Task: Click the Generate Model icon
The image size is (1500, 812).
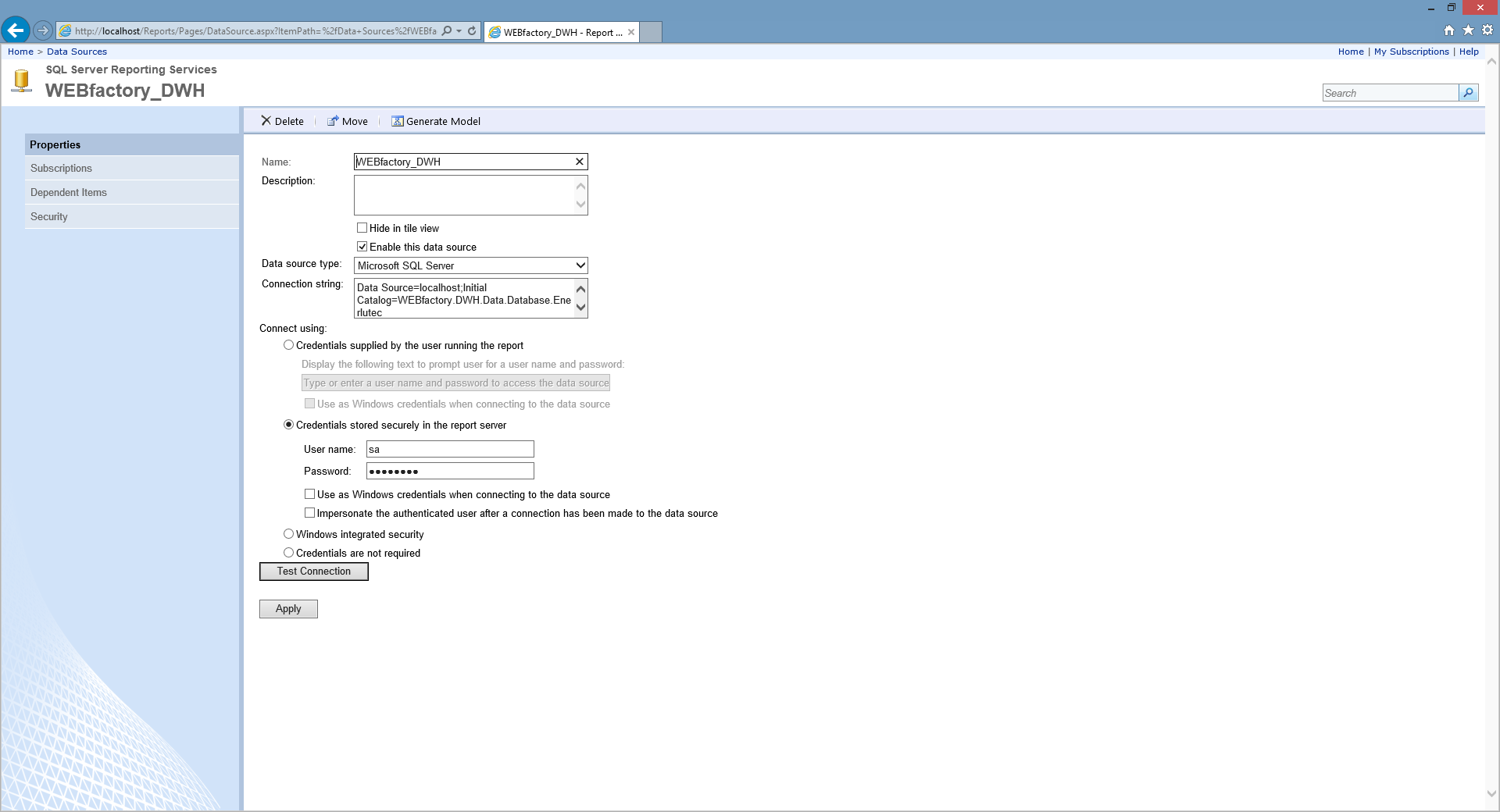Action: pos(397,121)
